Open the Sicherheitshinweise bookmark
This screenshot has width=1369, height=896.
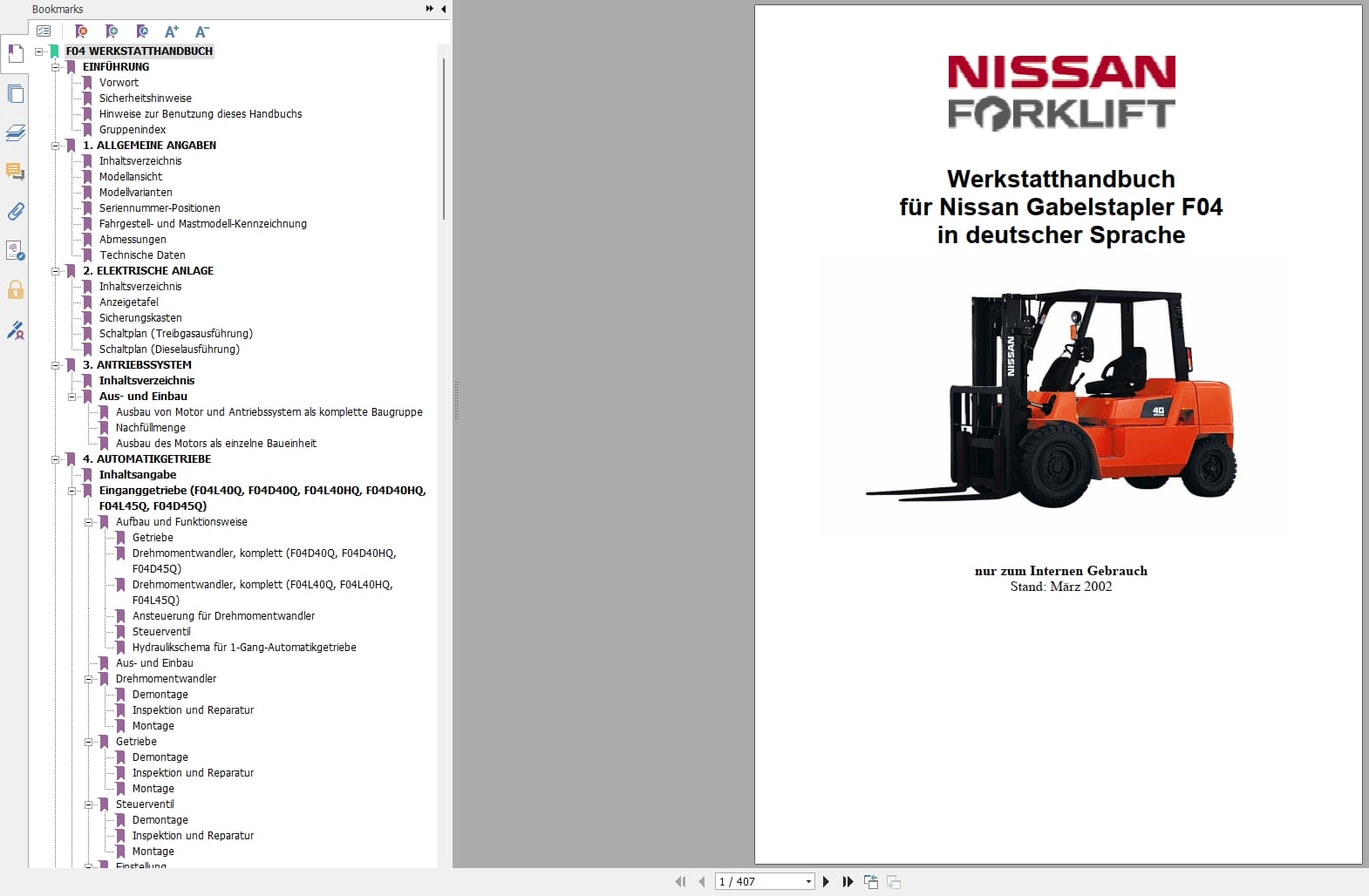[145, 98]
